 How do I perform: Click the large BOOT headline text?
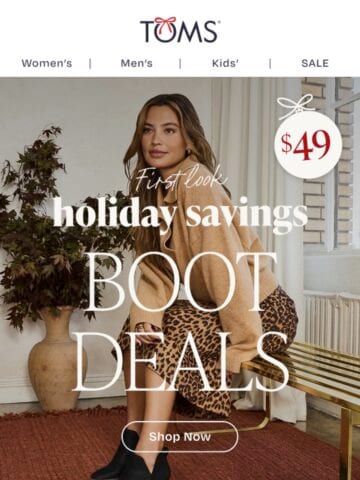click(x=180, y=282)
